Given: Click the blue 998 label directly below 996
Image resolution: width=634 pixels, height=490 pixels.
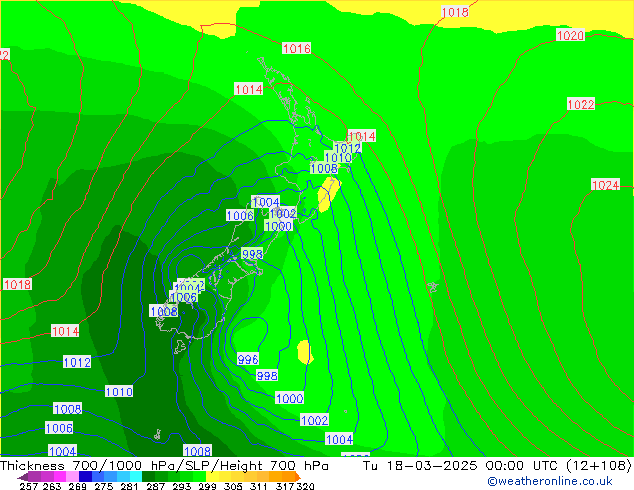Looking at the screenshot, I should point(267,376).
